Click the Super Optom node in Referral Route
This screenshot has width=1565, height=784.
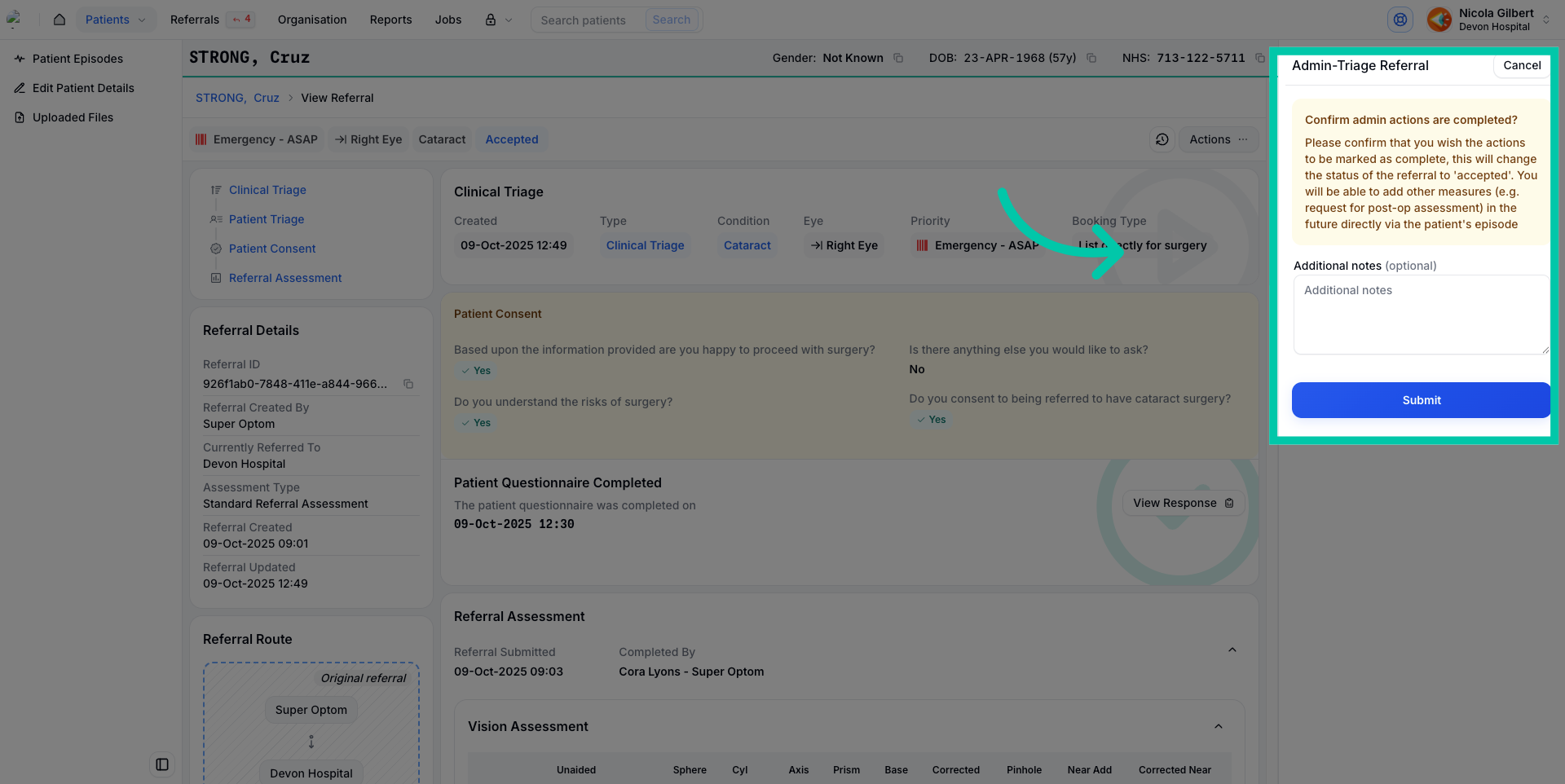[311, 710]
